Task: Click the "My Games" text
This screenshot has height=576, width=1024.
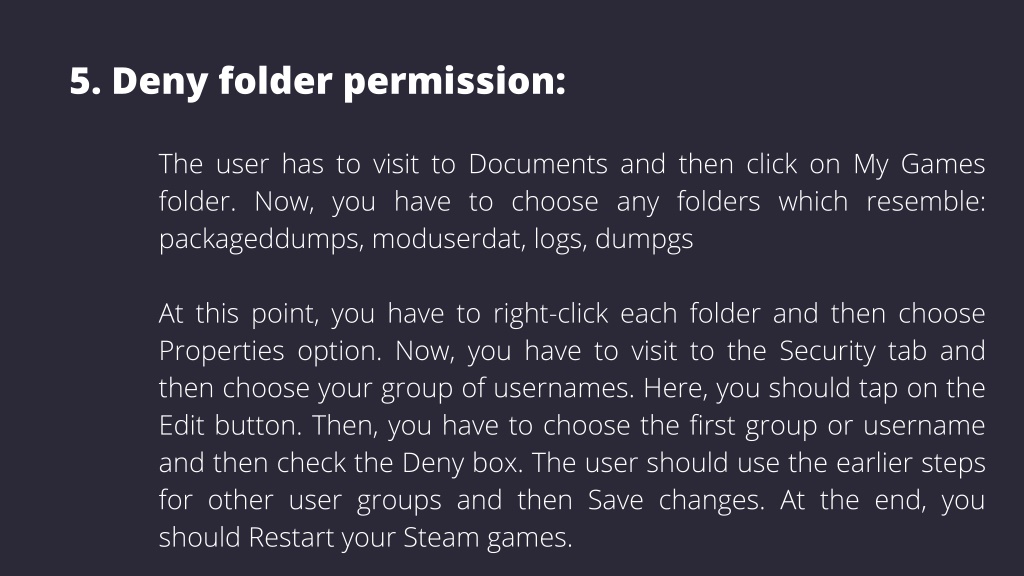Action: tap(920, 165)
